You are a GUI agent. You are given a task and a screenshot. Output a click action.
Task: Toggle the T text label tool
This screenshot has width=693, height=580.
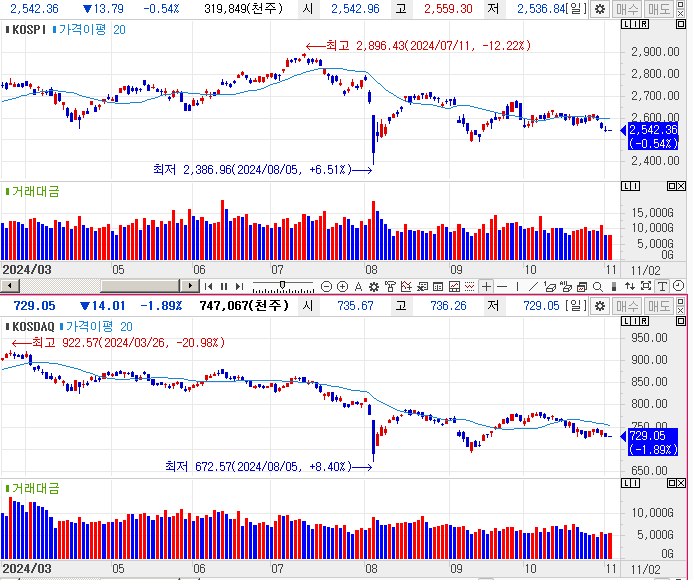point(662,286)
